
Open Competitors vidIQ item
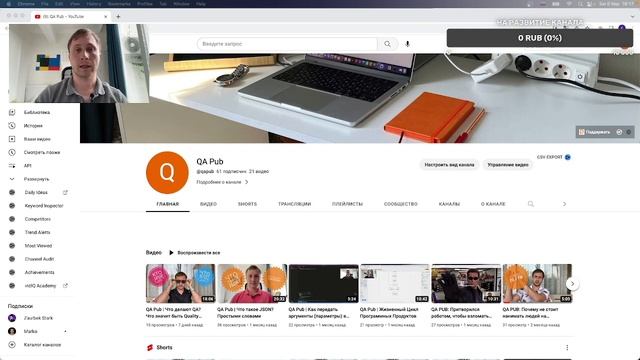(x=38, y=219)
